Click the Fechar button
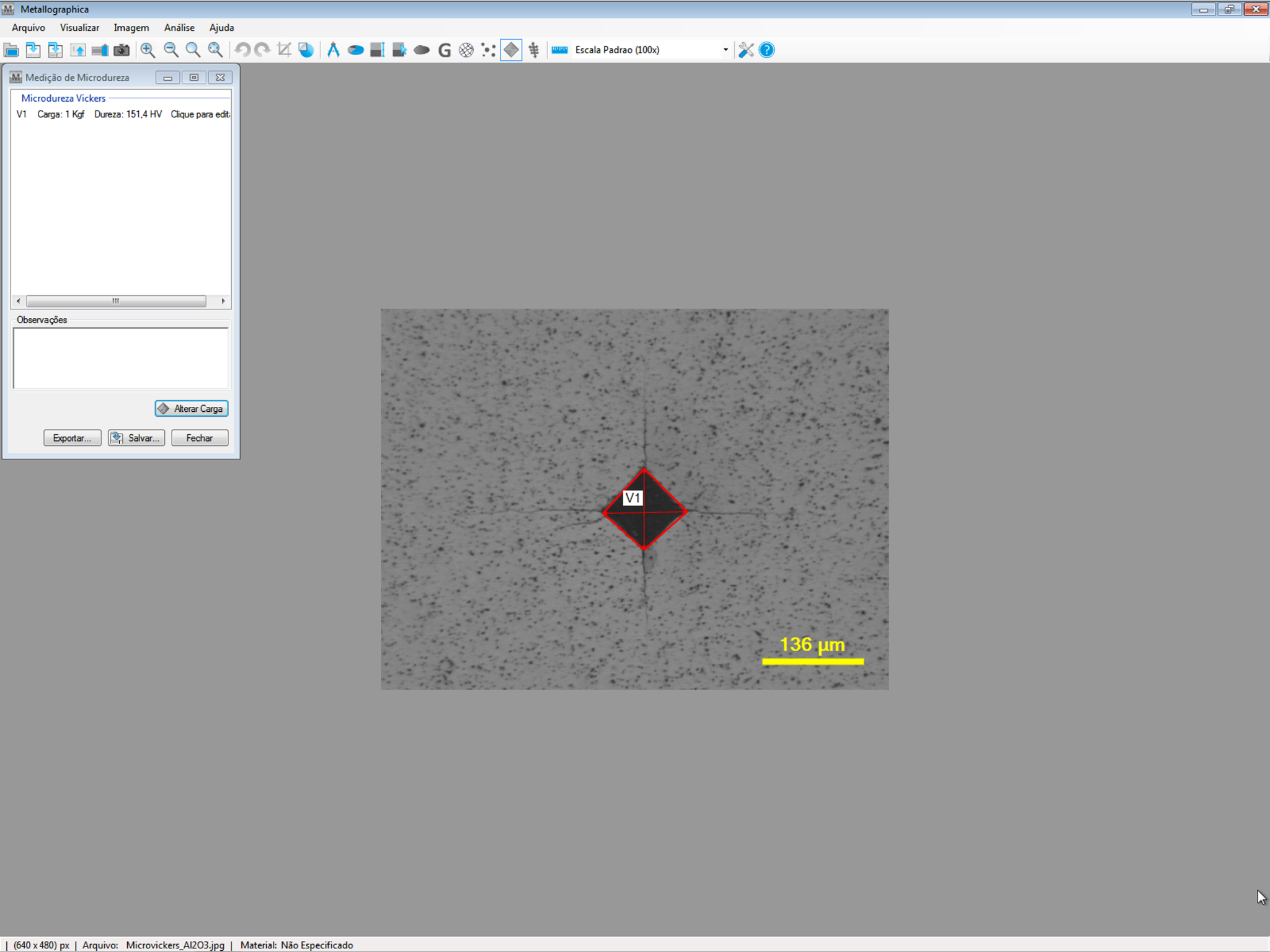This screenshot has height=952, width=1270. point(200,438)
